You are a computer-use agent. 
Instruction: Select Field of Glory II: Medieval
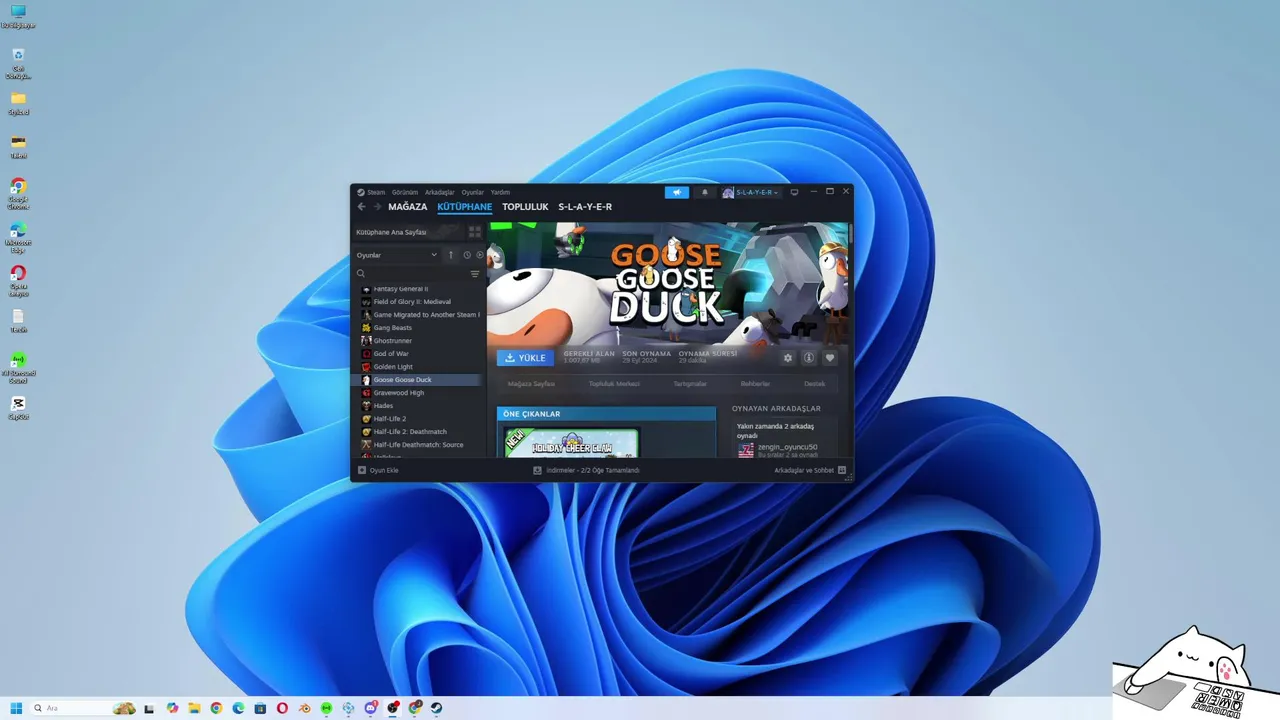click(412, 301)
